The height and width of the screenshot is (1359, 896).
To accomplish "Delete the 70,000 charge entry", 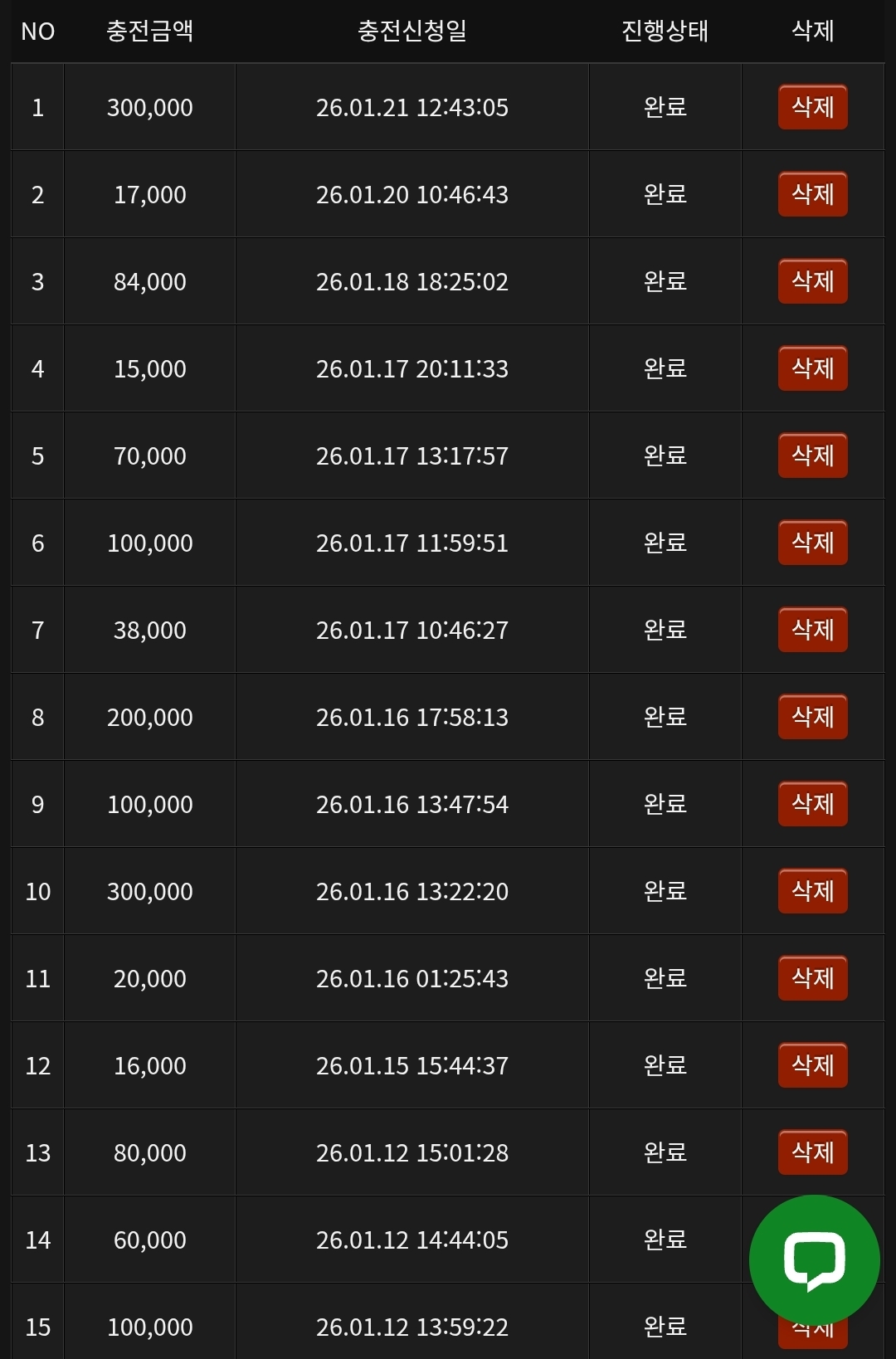I will click(812, 455).
